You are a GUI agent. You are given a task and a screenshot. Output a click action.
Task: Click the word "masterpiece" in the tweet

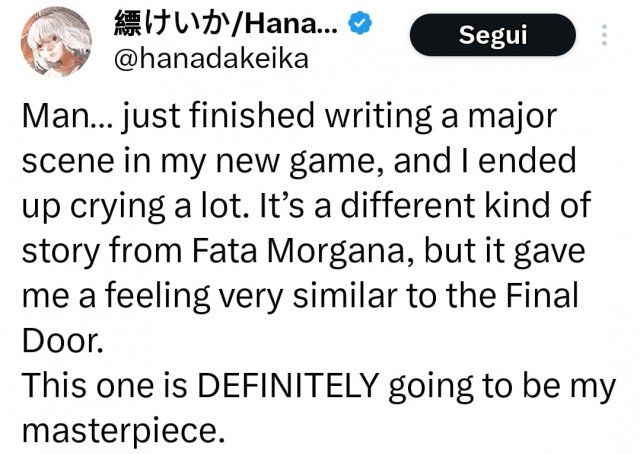117,430
